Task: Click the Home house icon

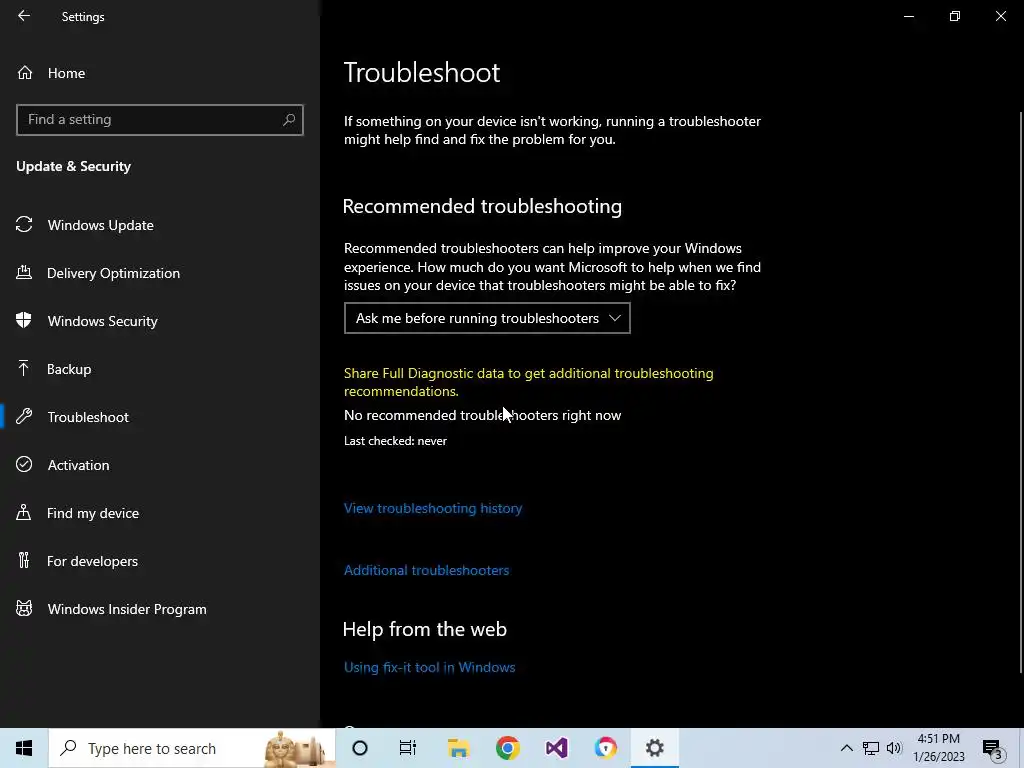Action: coord(25,73)
